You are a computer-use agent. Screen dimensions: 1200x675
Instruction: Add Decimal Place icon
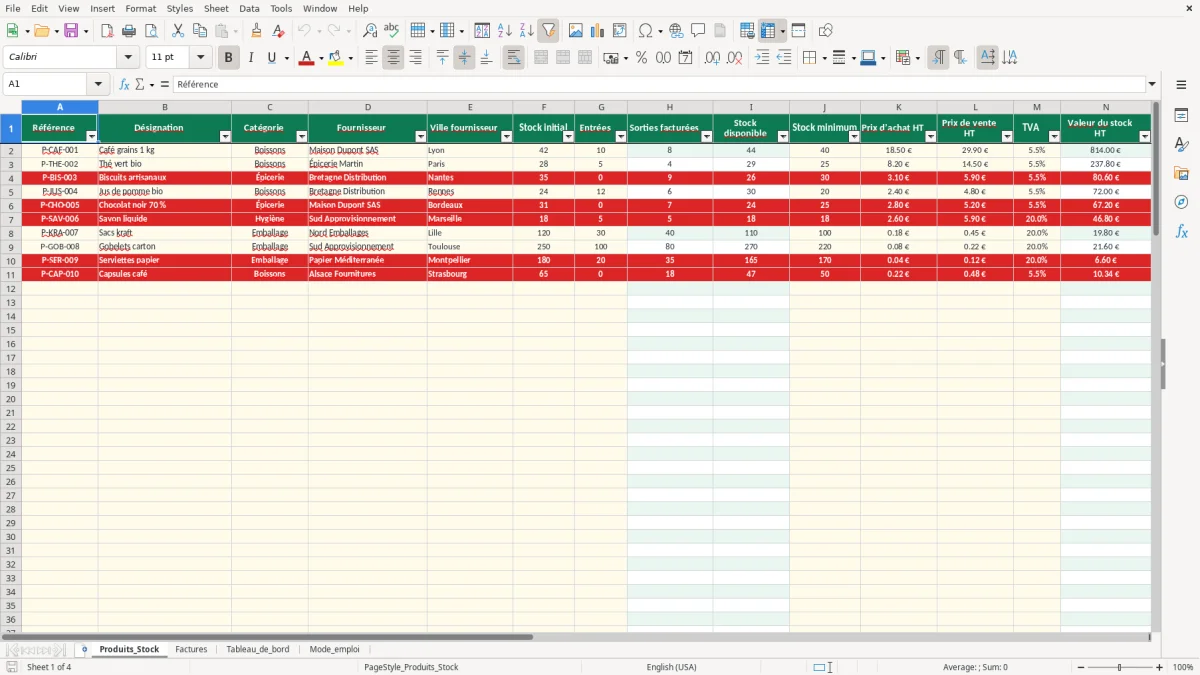click(712, 58)
